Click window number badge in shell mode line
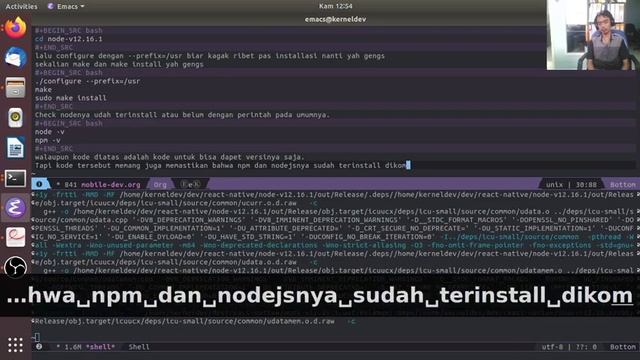640x360 pixels. [x=39, y=347]
